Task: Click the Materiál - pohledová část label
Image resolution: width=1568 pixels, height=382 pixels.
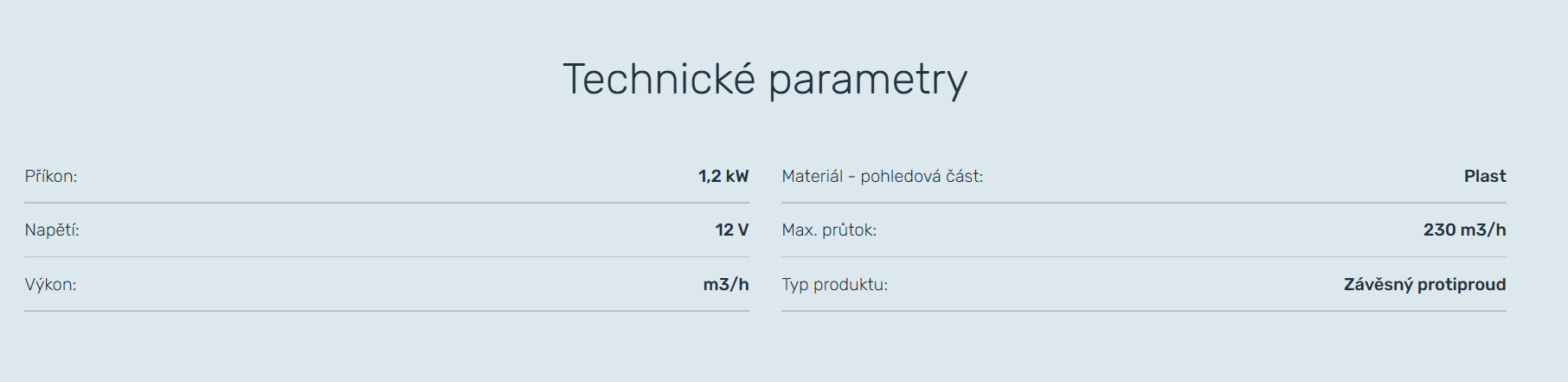Action: 882,177
